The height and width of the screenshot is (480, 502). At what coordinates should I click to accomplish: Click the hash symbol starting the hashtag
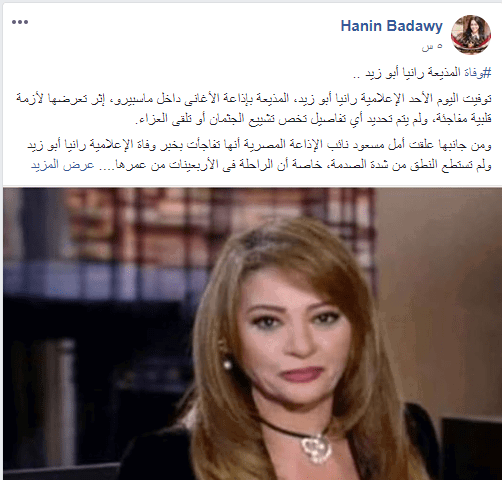[488, 73]
